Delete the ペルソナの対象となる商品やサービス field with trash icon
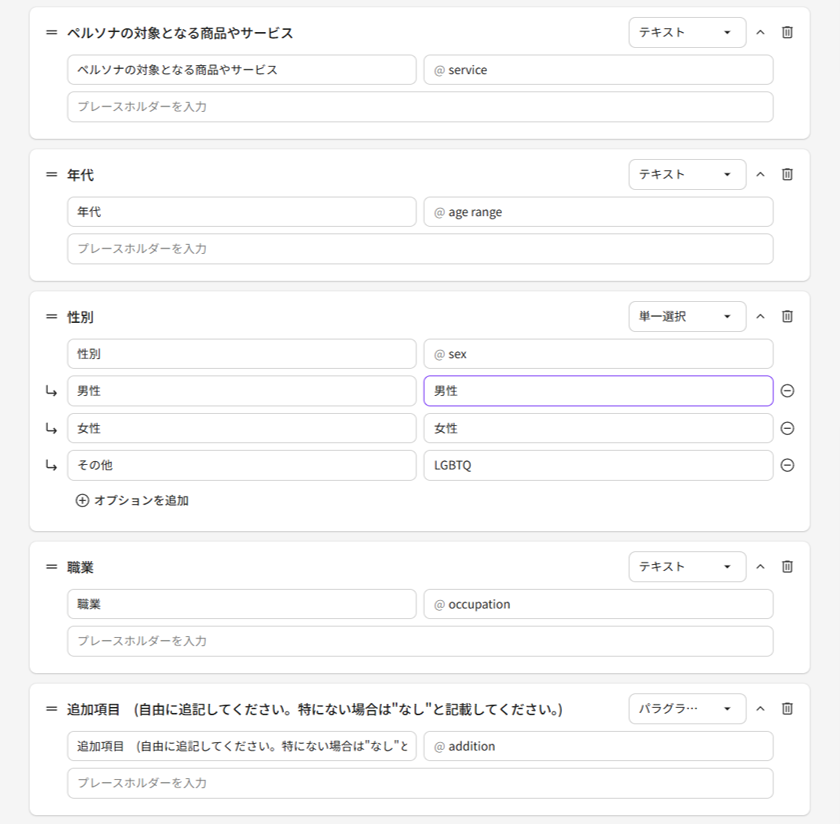The height and width of the screenshot is (824, 840). (787, 32)
